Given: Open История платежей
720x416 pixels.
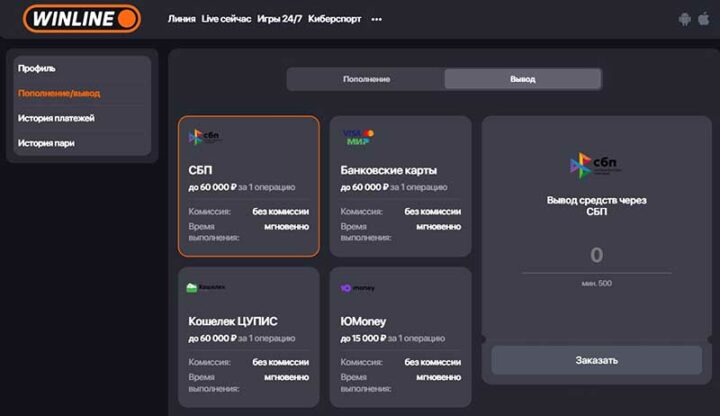Looking at the screenshot, I should coord(56,118).
